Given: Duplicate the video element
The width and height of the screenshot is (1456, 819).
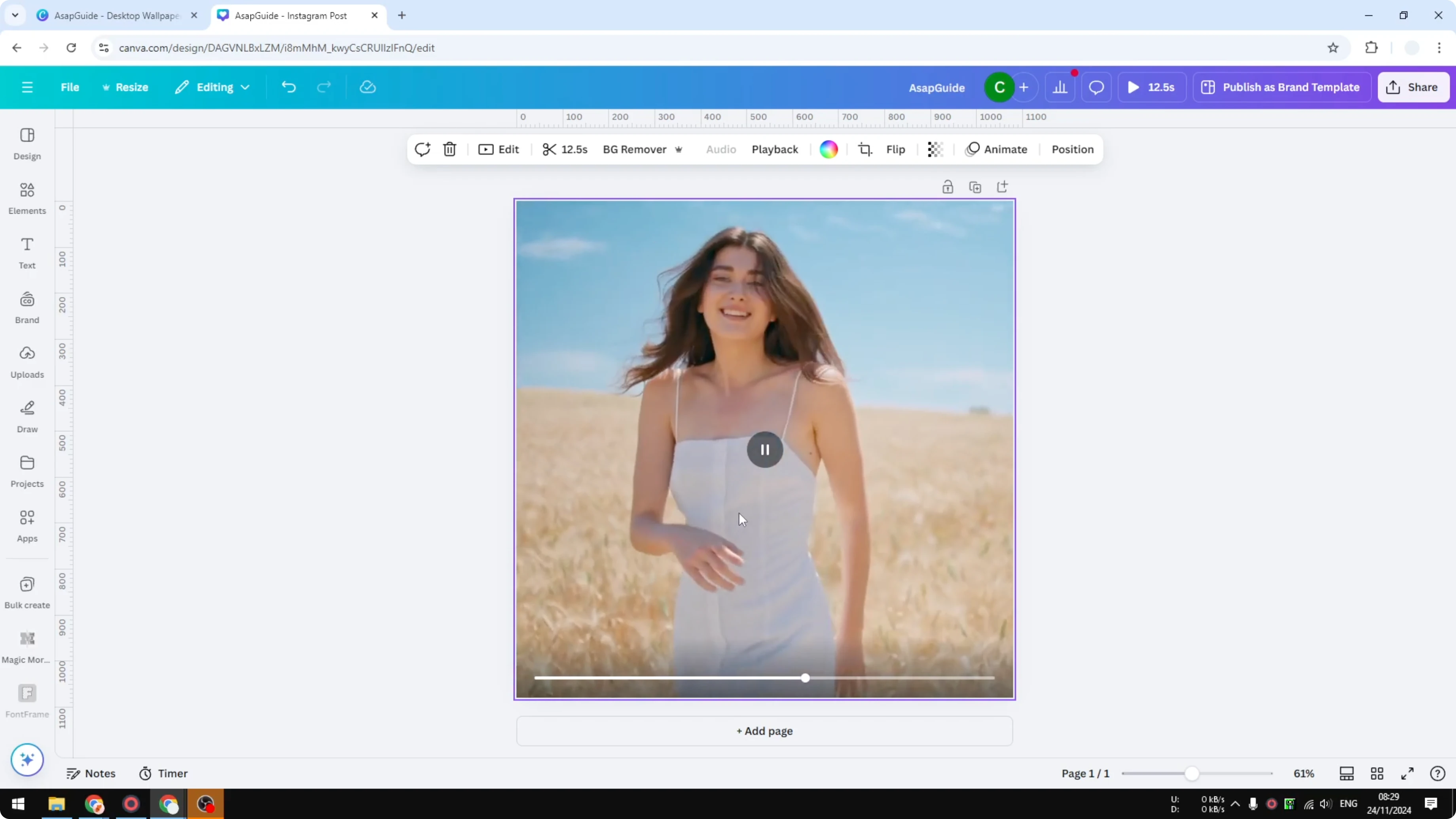Looking at the screenshot, I should point(975,186).
